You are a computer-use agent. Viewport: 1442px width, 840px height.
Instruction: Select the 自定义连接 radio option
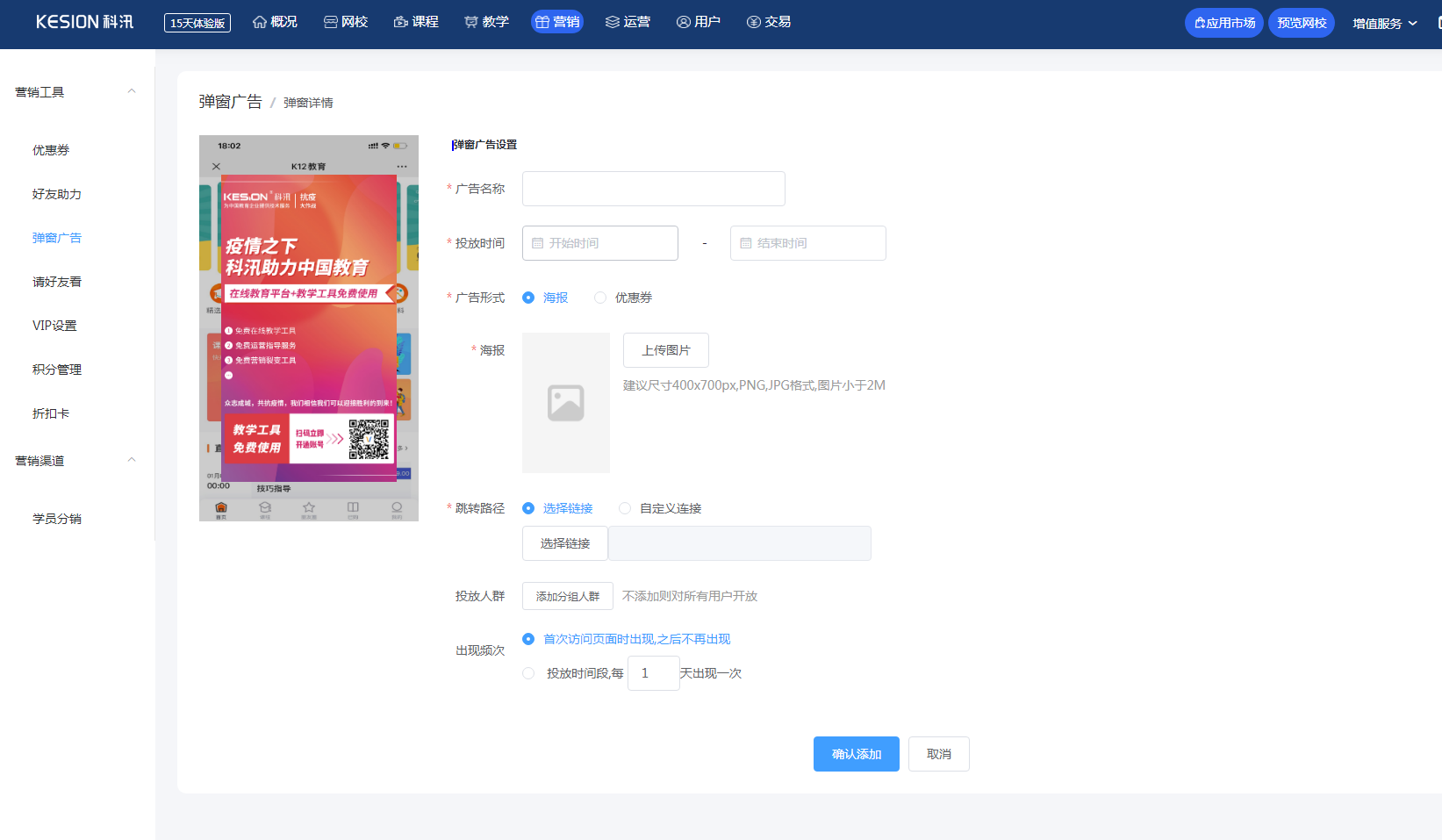[x=625, y=508]
